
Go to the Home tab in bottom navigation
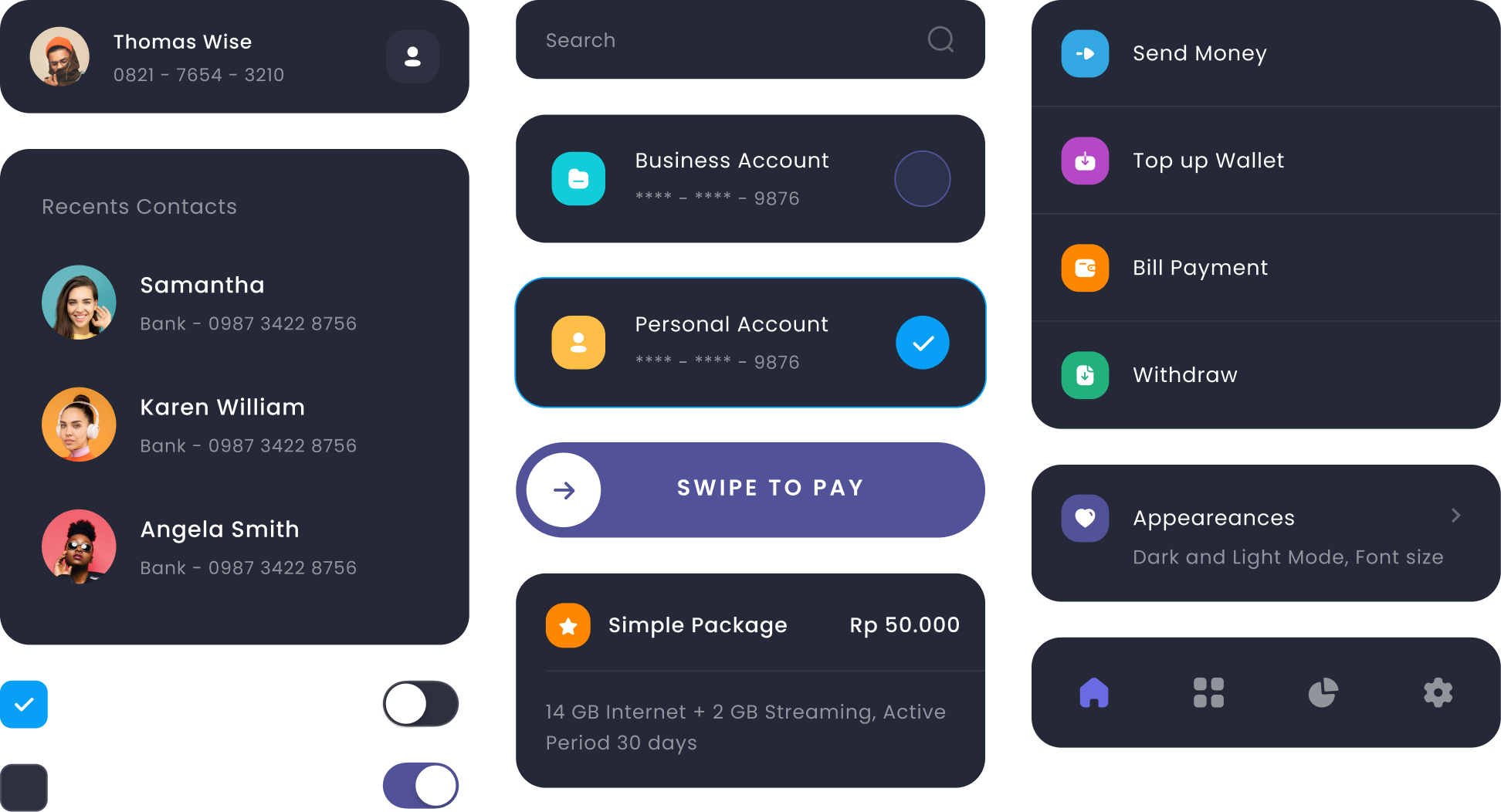tap(1093, 692)
